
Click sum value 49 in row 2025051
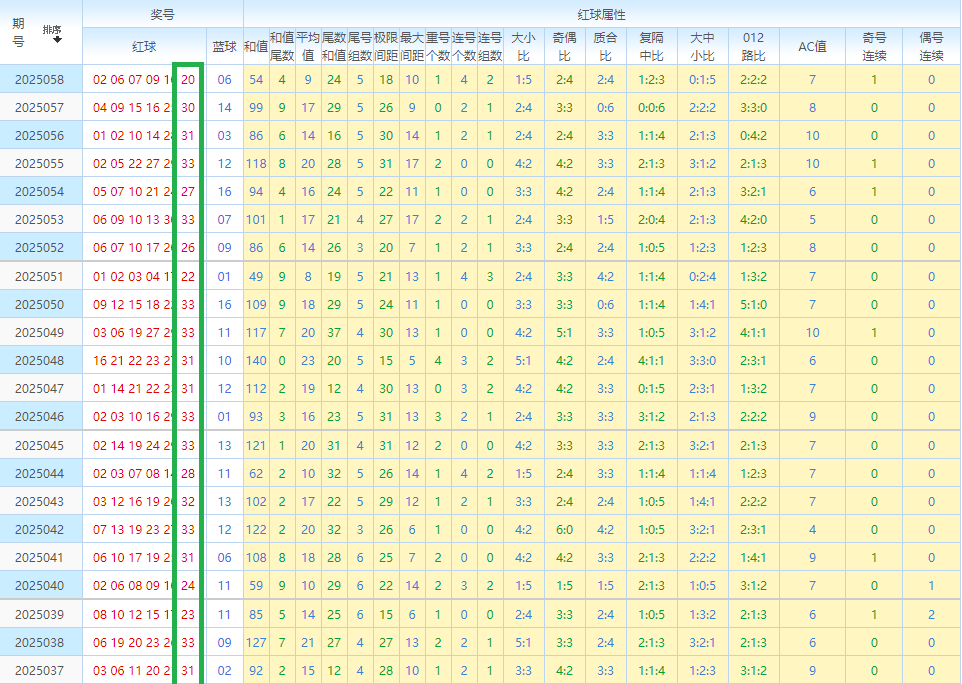256,276
